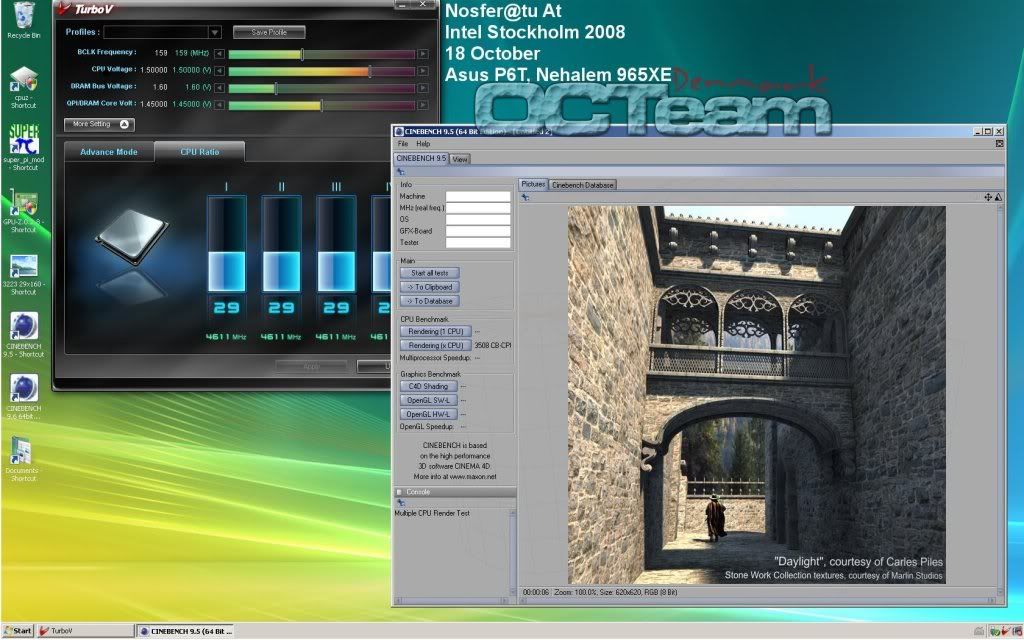Screen dimensions: 1024x640
Task: Click Start all tests
Action: tap(430, 273)
